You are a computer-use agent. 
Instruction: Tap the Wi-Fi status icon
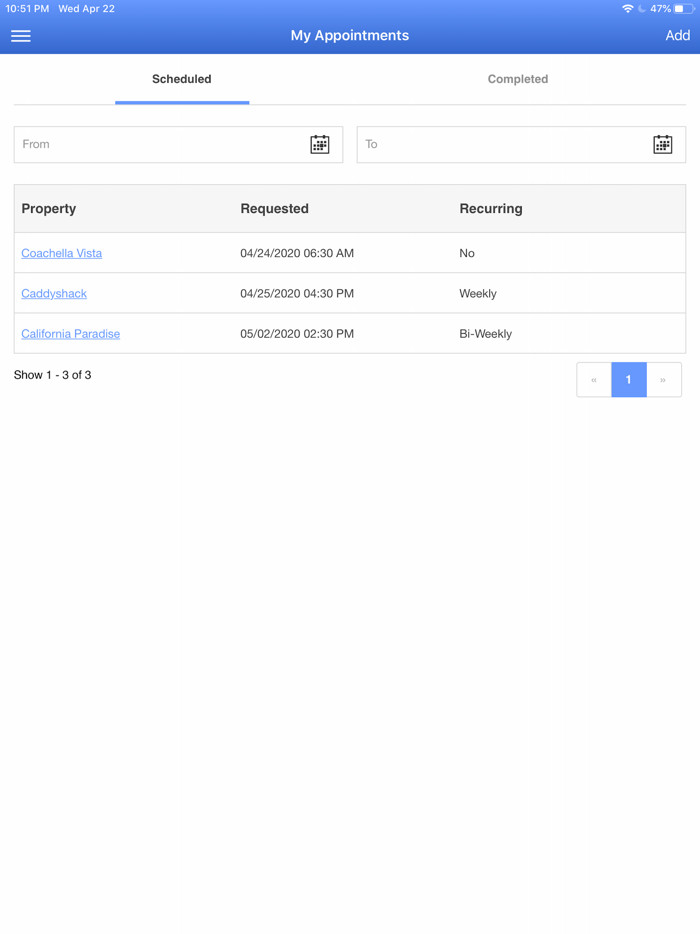pos(627,8)
